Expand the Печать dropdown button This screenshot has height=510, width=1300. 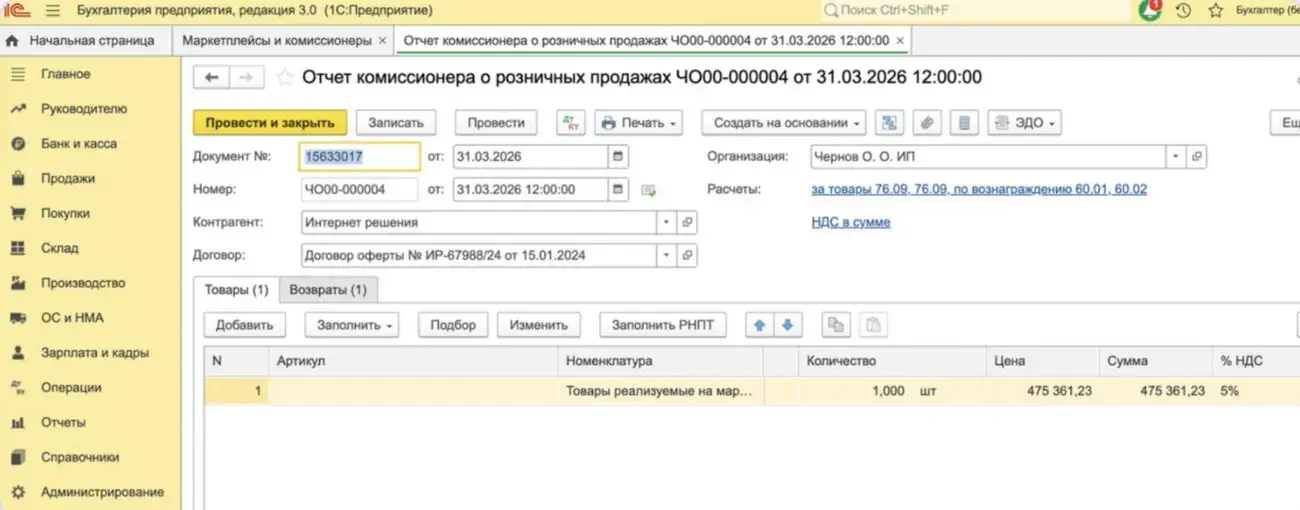(x=638, y=123)
